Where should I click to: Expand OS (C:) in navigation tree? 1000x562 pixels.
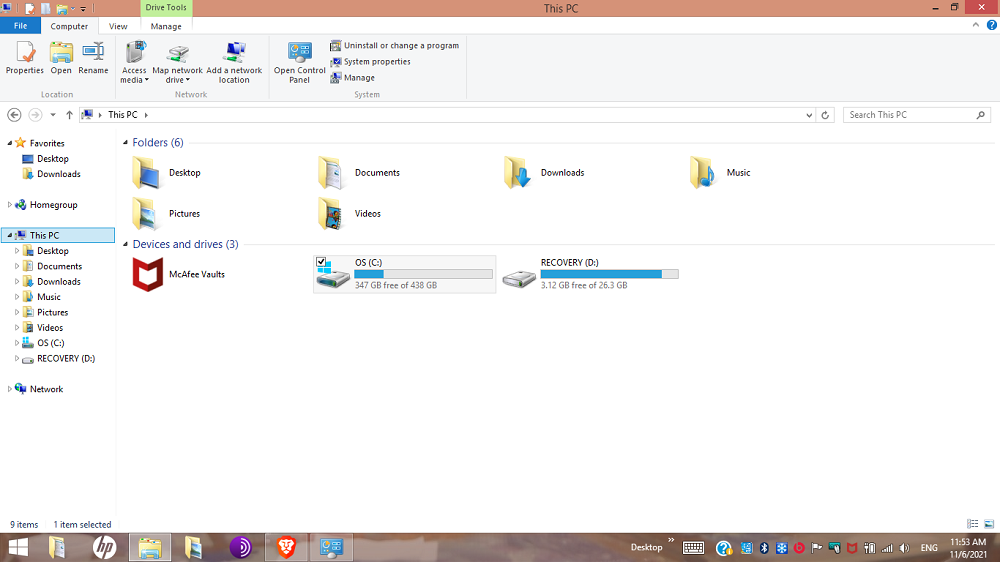click(x=17, y=343)
